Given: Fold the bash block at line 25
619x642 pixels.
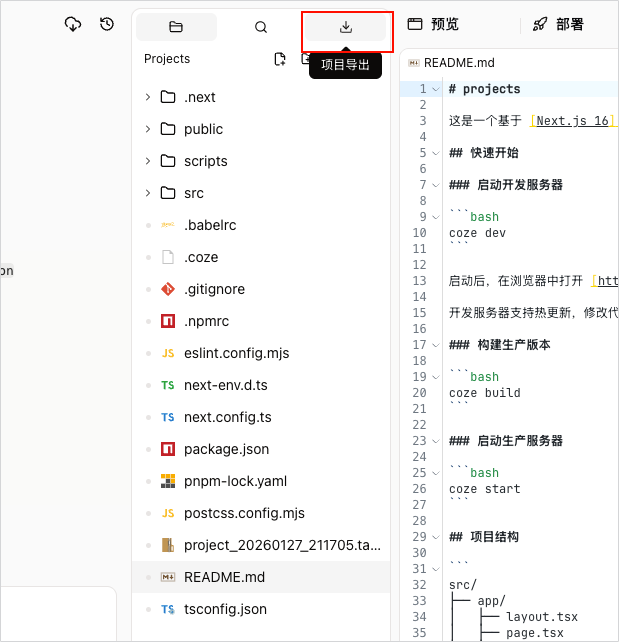Looking at the screenshot, I should click(436, 473).
